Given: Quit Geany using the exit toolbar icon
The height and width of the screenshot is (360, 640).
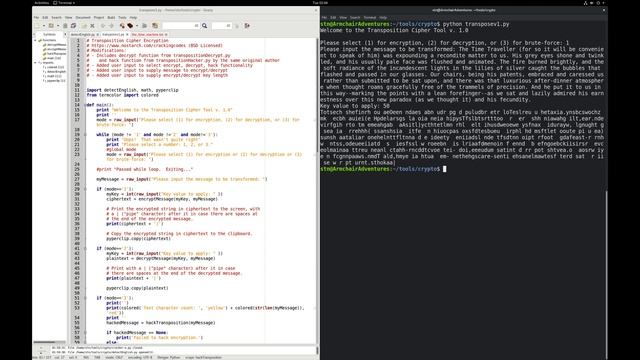Looking at the screenshot, I should pyautogui.click(x=247, y=26).
